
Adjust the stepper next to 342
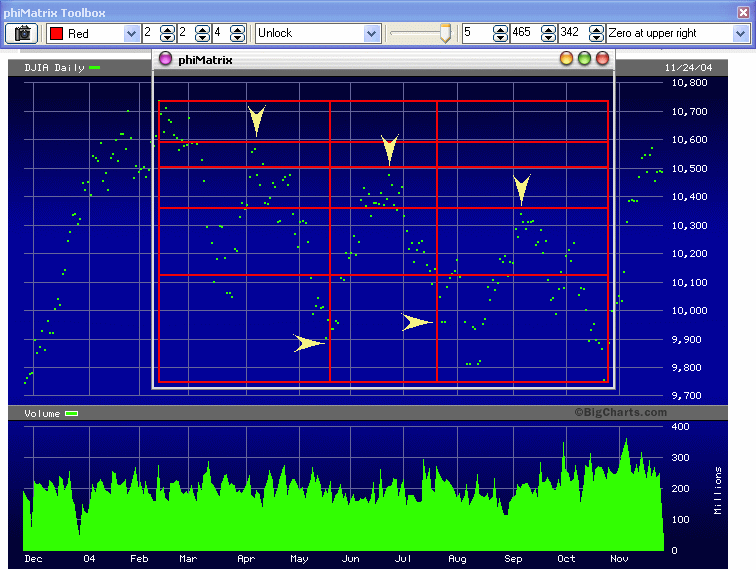point(596,33)
